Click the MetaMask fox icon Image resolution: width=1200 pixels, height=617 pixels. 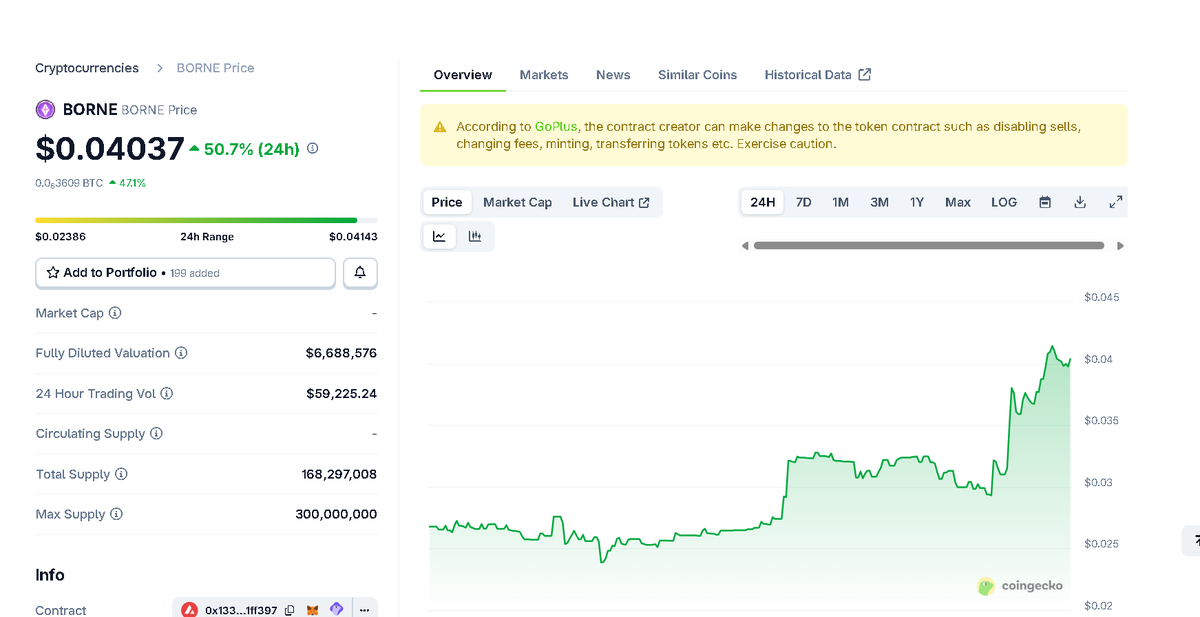coord(312,610)
